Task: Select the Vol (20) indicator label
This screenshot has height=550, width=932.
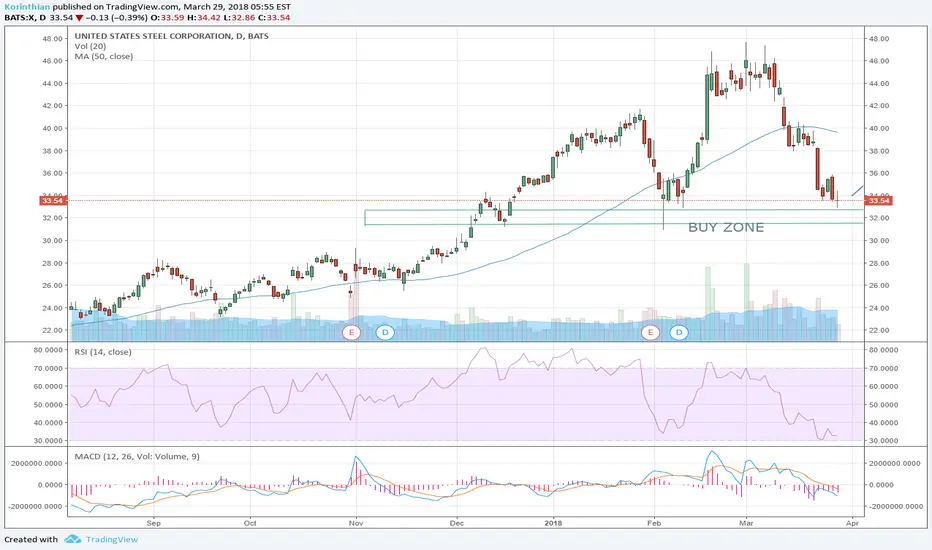Action: 90,46
